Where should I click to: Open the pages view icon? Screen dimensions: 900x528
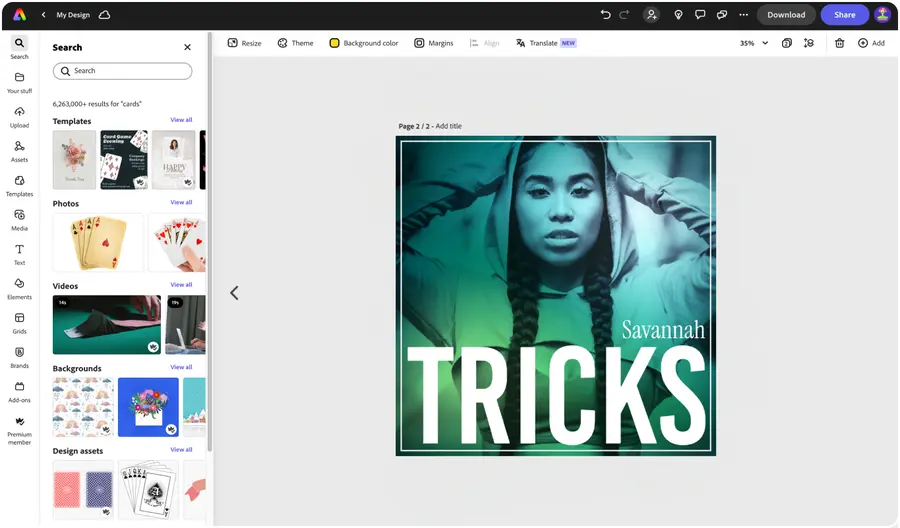787,43
